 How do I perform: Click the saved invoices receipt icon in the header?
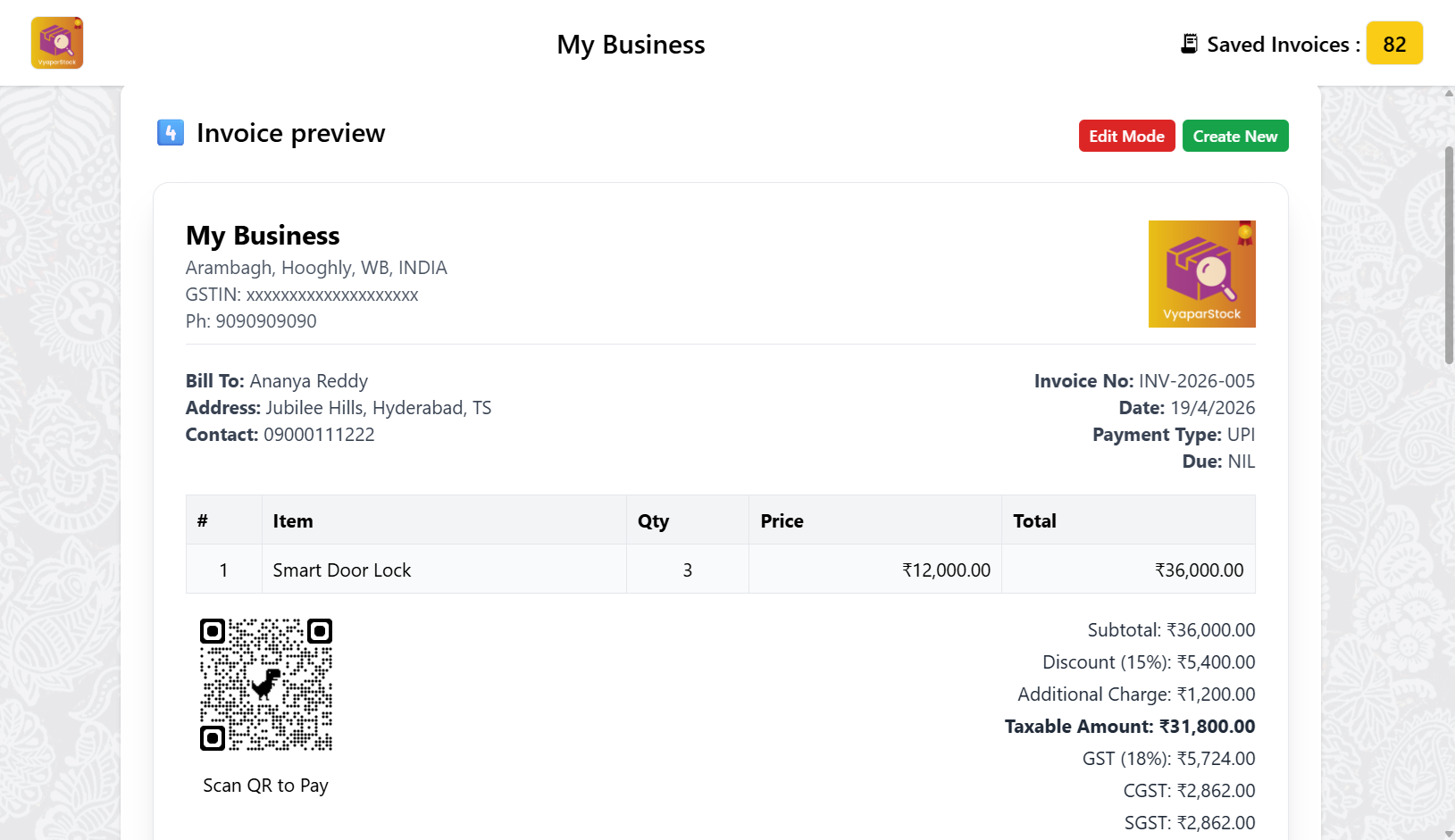(1188, 42)
